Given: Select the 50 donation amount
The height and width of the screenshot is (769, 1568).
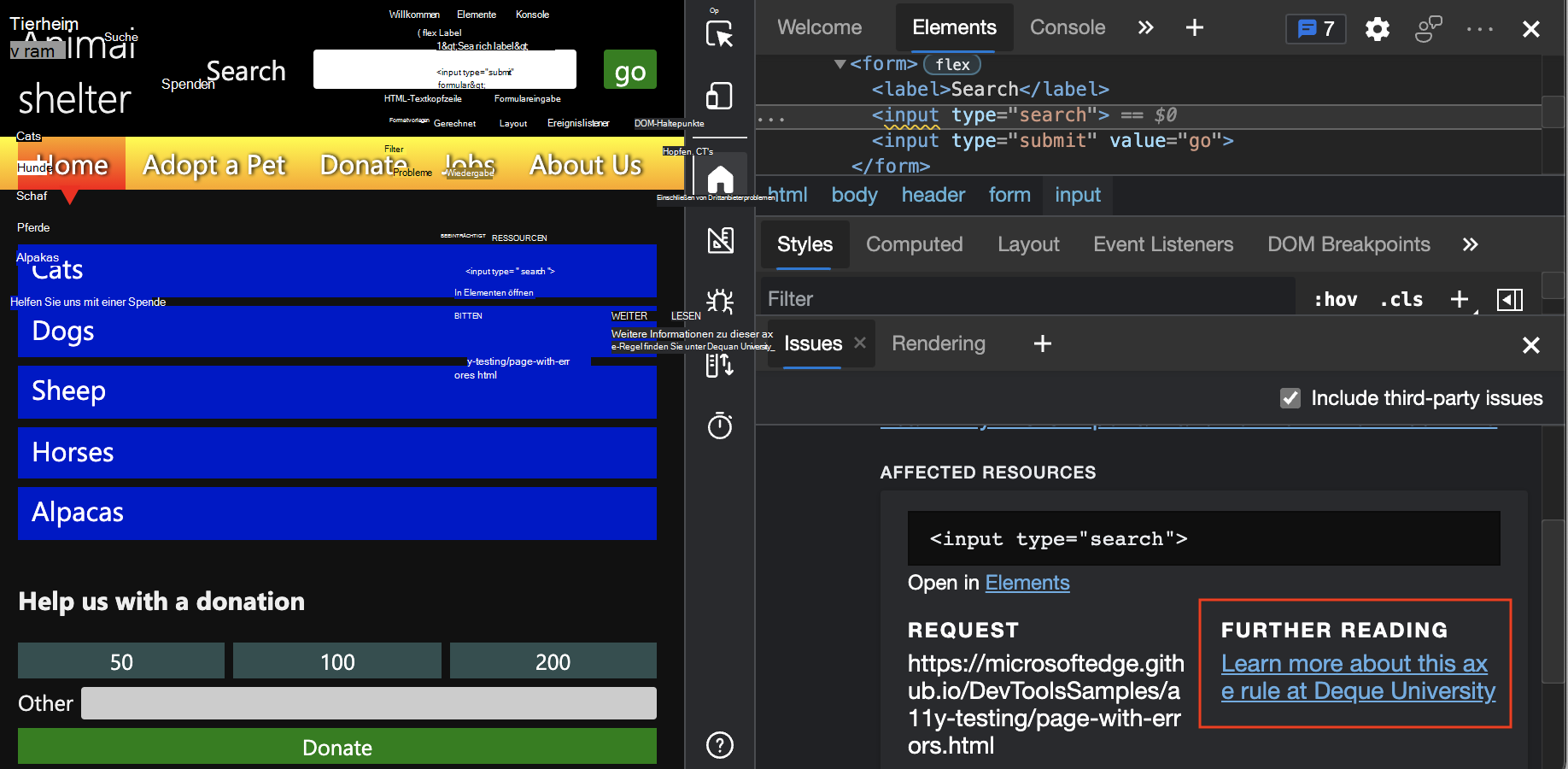Looking at the screenshot, I should [x=121, y=660].
